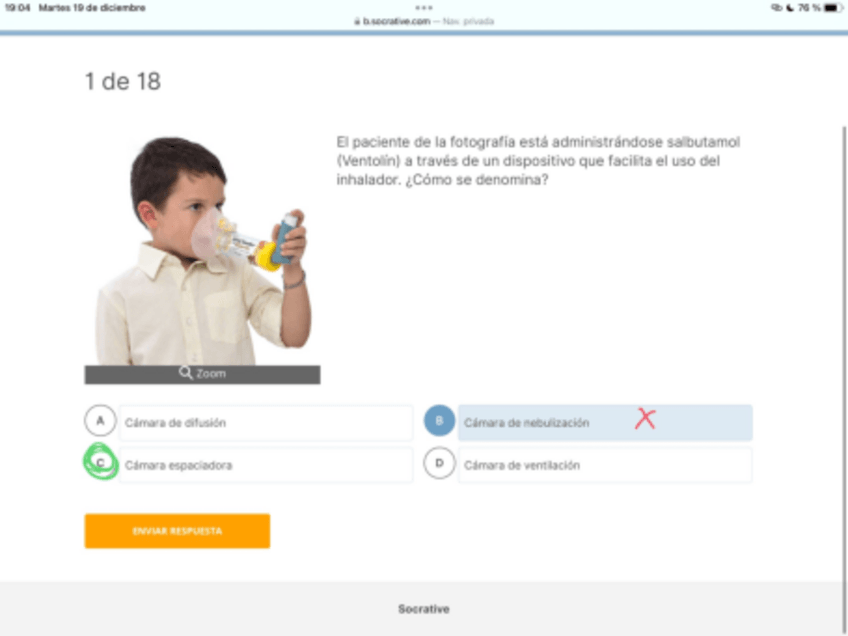Viewport: 848px width, 636px height.
Task: Select answer circle A
Action: [x=100, y=421]
